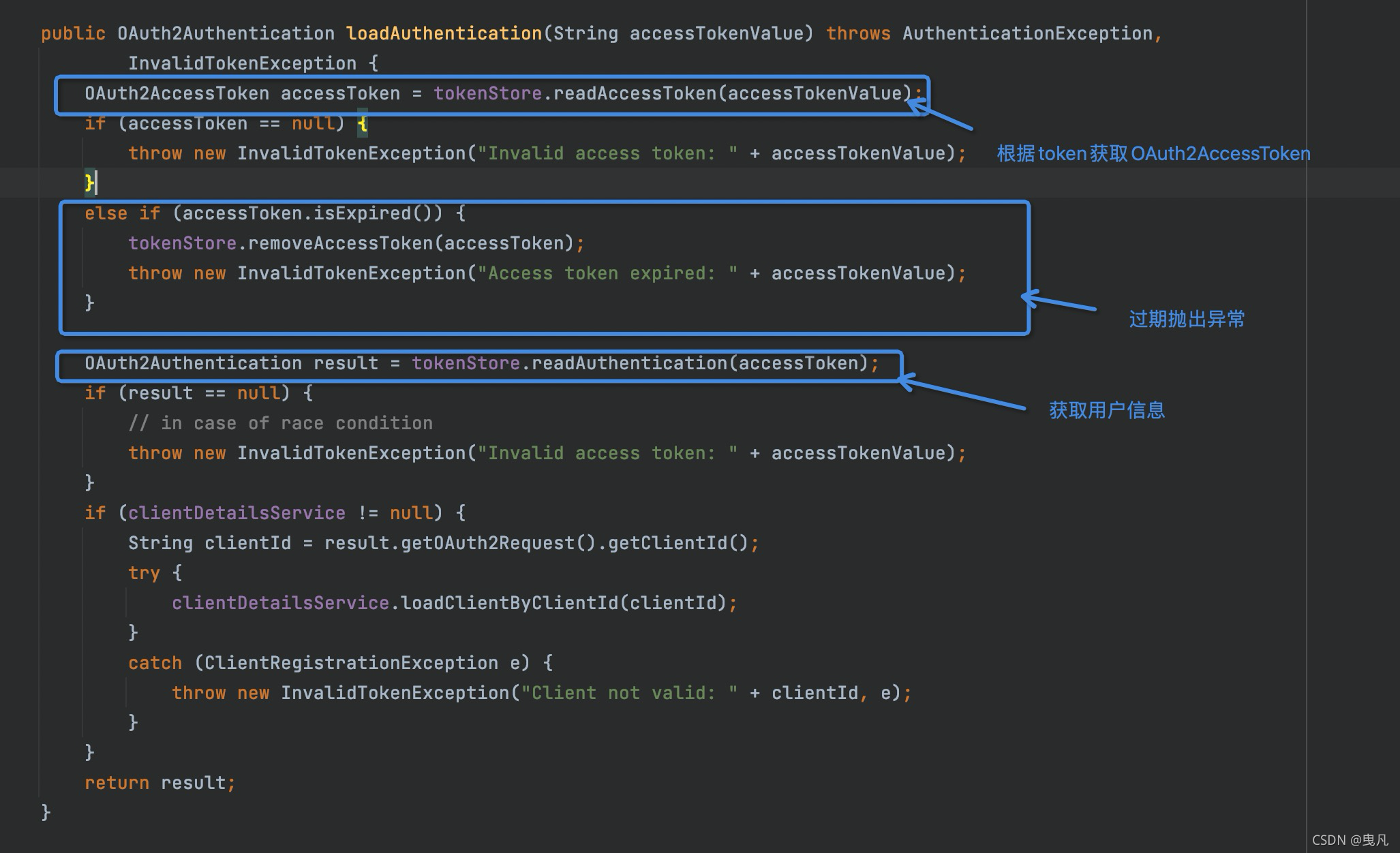Click the 'accessToken == null' condition
Image resolution: width=1400 pixels, height=853 pixels.
click(x=232, y=123)
